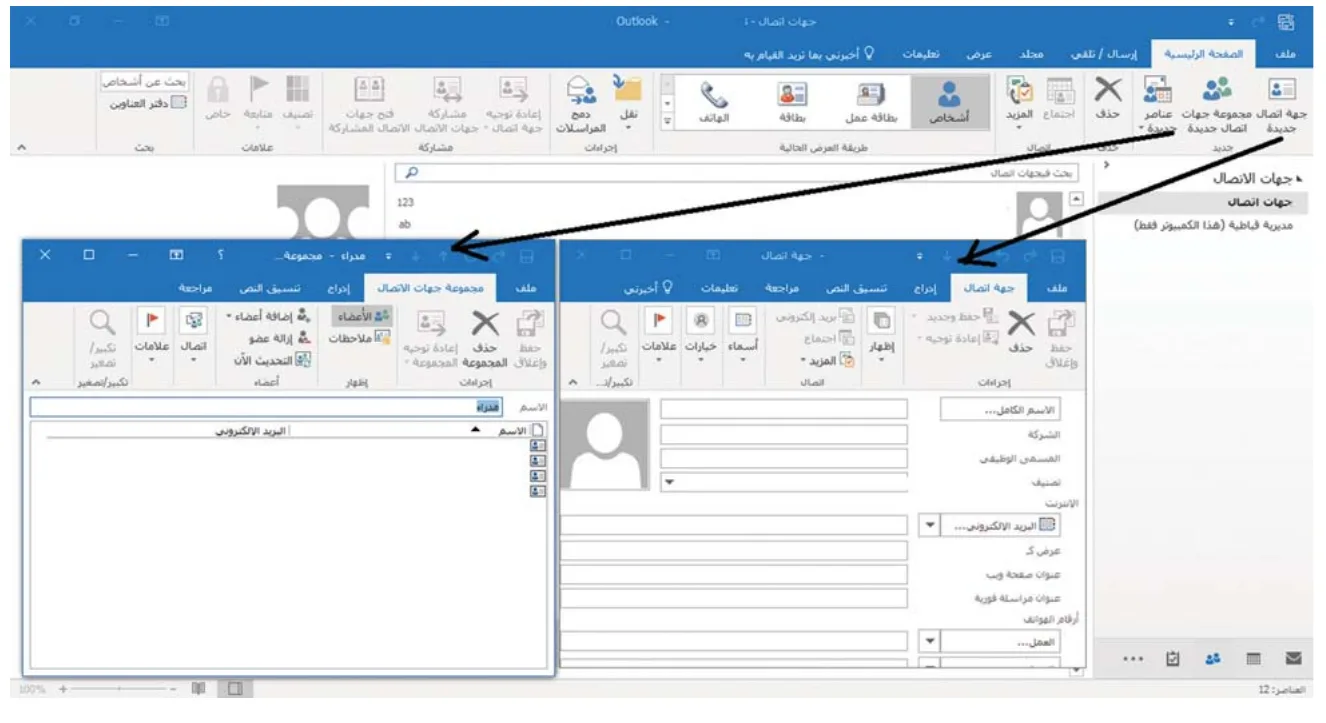Click دمج المراسلات mail merge icon
Viewport: 1326px width, 723px height.
click(x=580, y=106)
